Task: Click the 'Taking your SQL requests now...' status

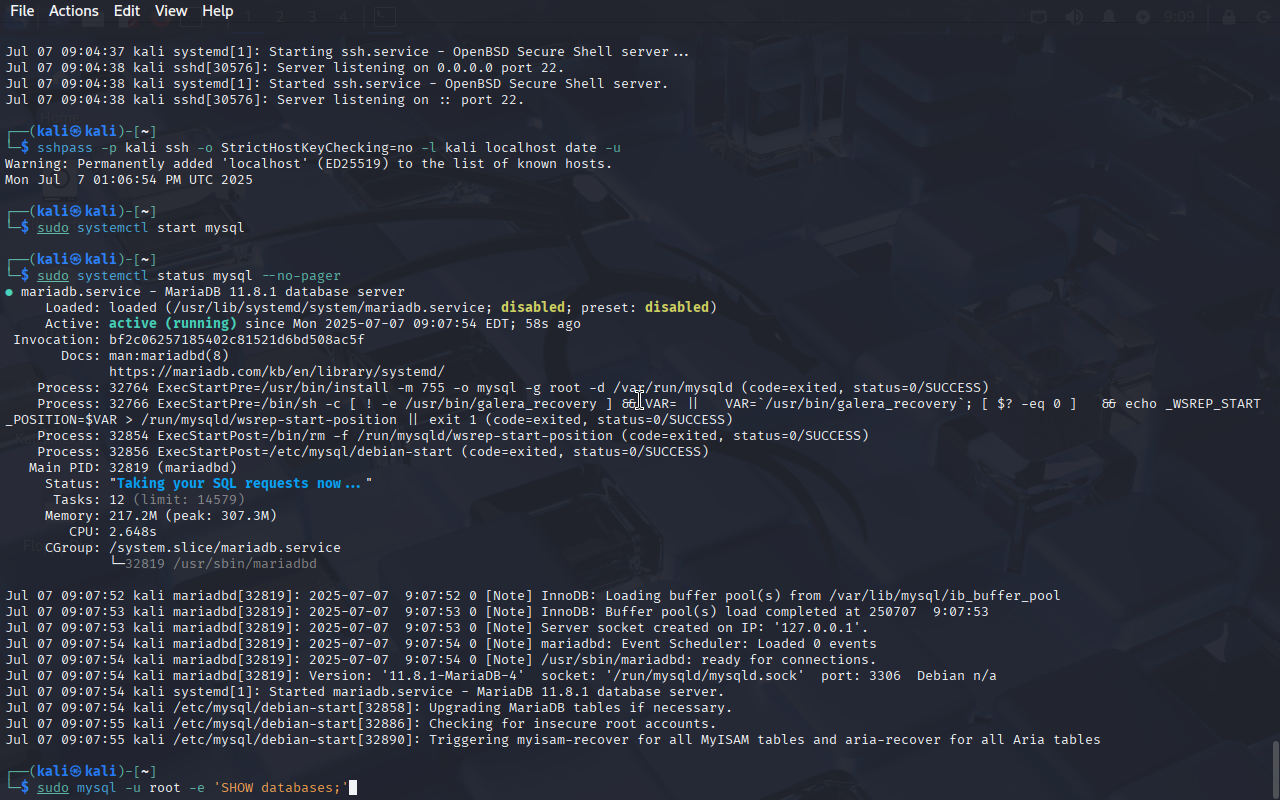Action: click(241, 484)
